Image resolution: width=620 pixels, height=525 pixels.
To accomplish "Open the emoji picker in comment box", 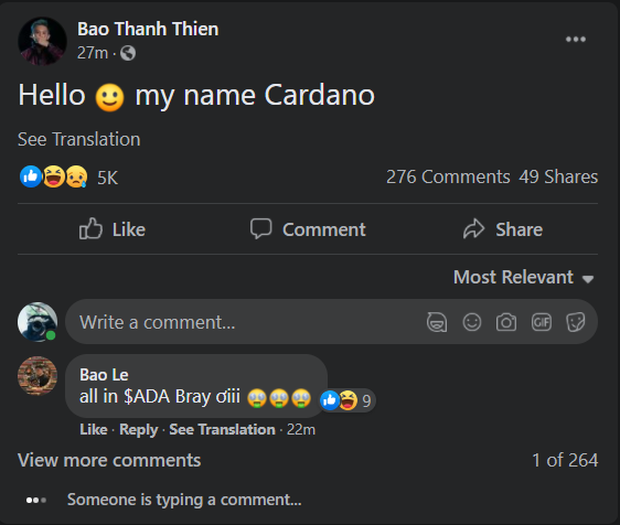I will pyautogui.click(x=472, y=322).
